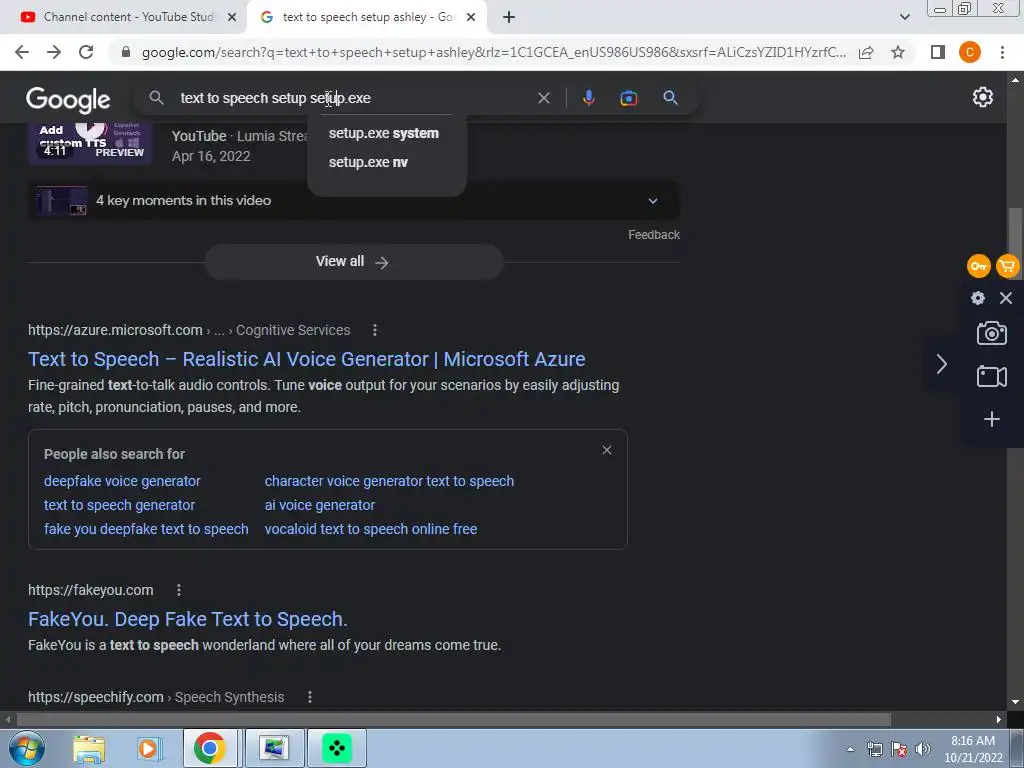Screen dimensions: 1024x768
Task: Click deepfake voice generator related search
Action: (122, 481)
